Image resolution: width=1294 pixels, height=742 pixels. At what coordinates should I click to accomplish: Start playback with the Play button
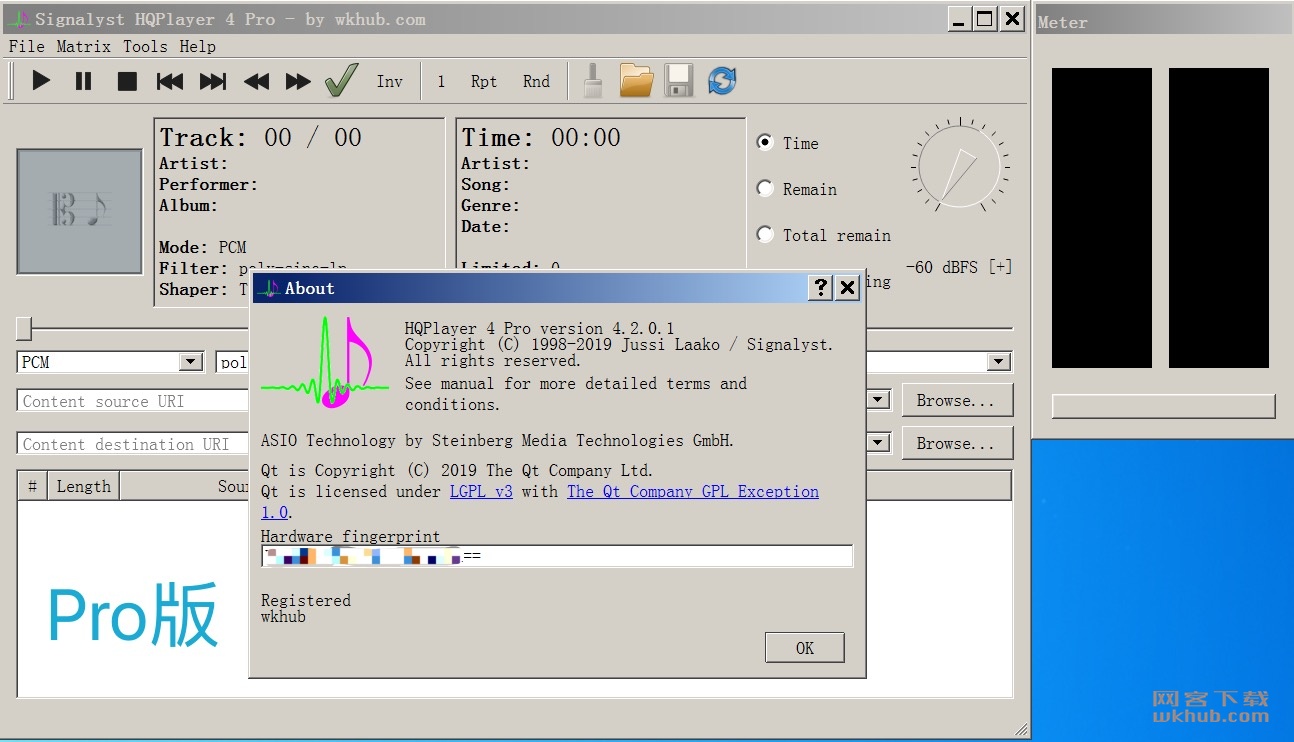point(41,81)
